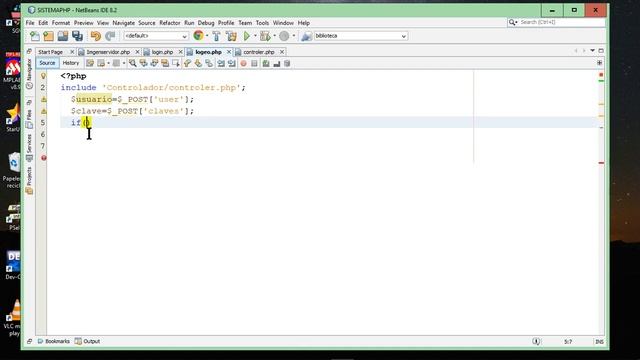The height and width of the screenshot is (360, 640).
Task: Open the Help menu
Action: click(x=303, y=23)
